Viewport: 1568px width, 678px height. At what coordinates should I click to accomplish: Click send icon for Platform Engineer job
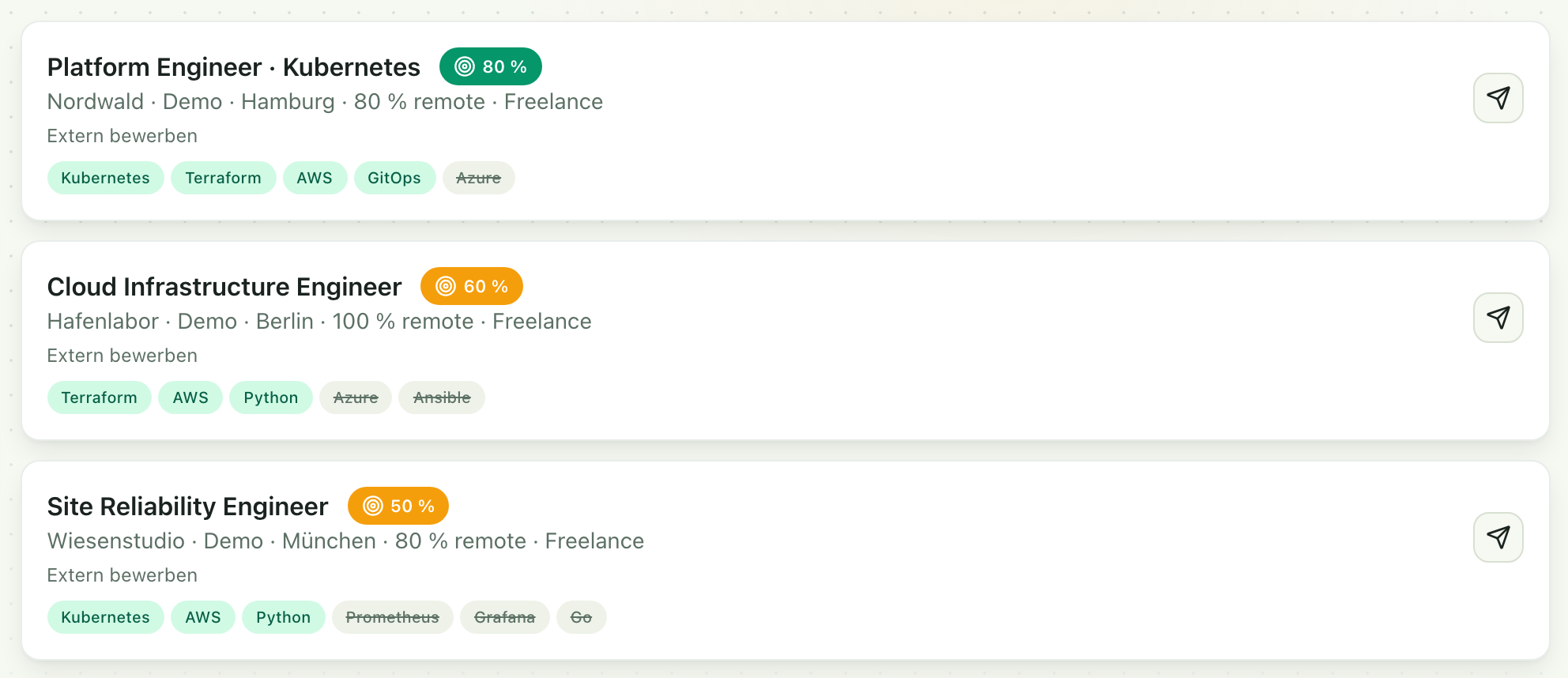click(1498, 98)
